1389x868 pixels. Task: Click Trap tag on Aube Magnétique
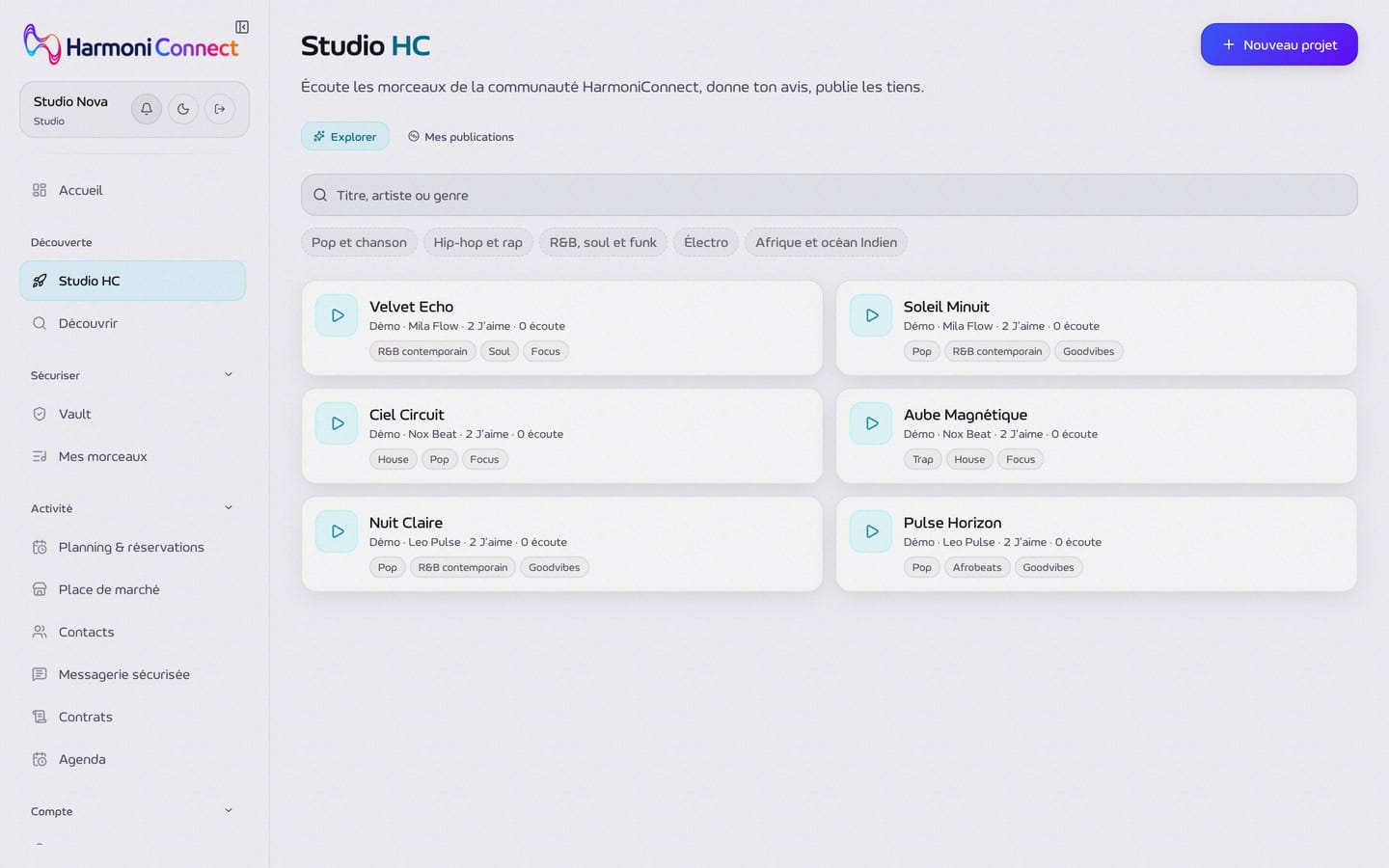923,459
